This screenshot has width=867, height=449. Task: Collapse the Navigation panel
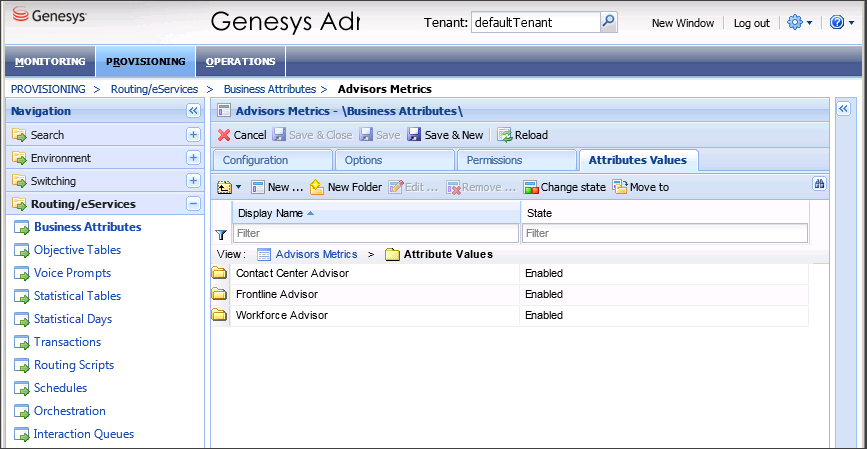pyautogui.click(x=193, y=111)
